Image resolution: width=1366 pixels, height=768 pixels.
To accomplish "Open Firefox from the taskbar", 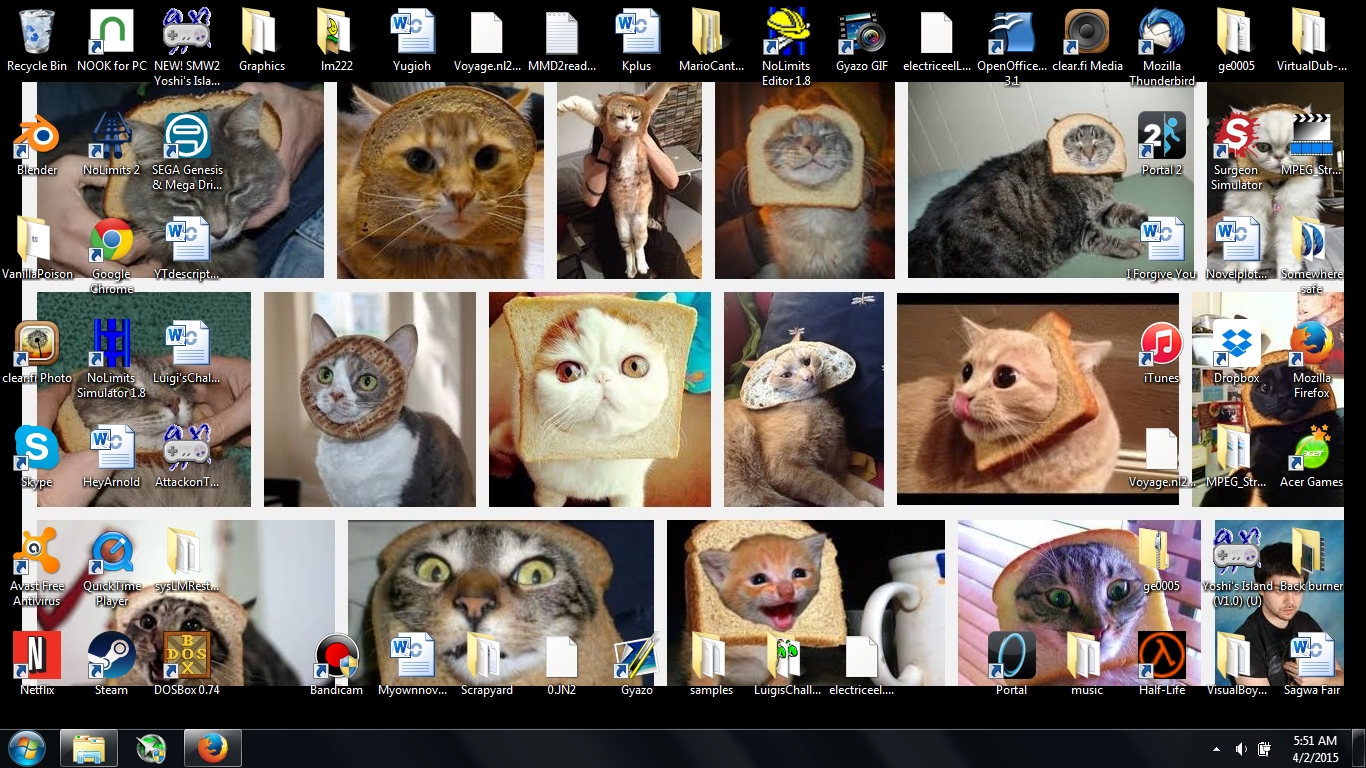I will [x=213, y=748].
